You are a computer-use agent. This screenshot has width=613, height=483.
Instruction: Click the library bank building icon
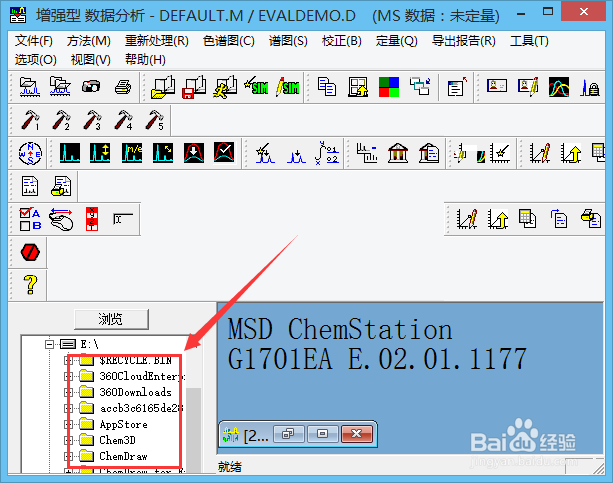398,153
